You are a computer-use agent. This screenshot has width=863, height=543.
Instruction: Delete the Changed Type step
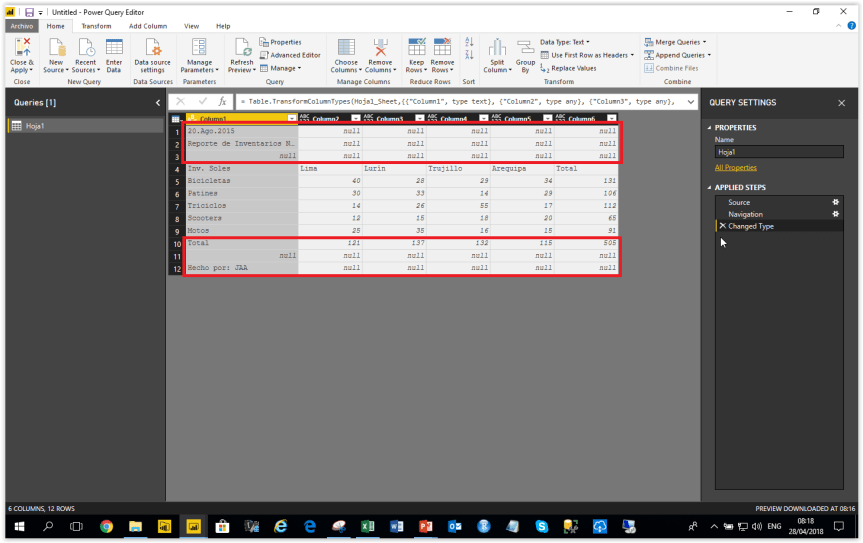(722, 226)
